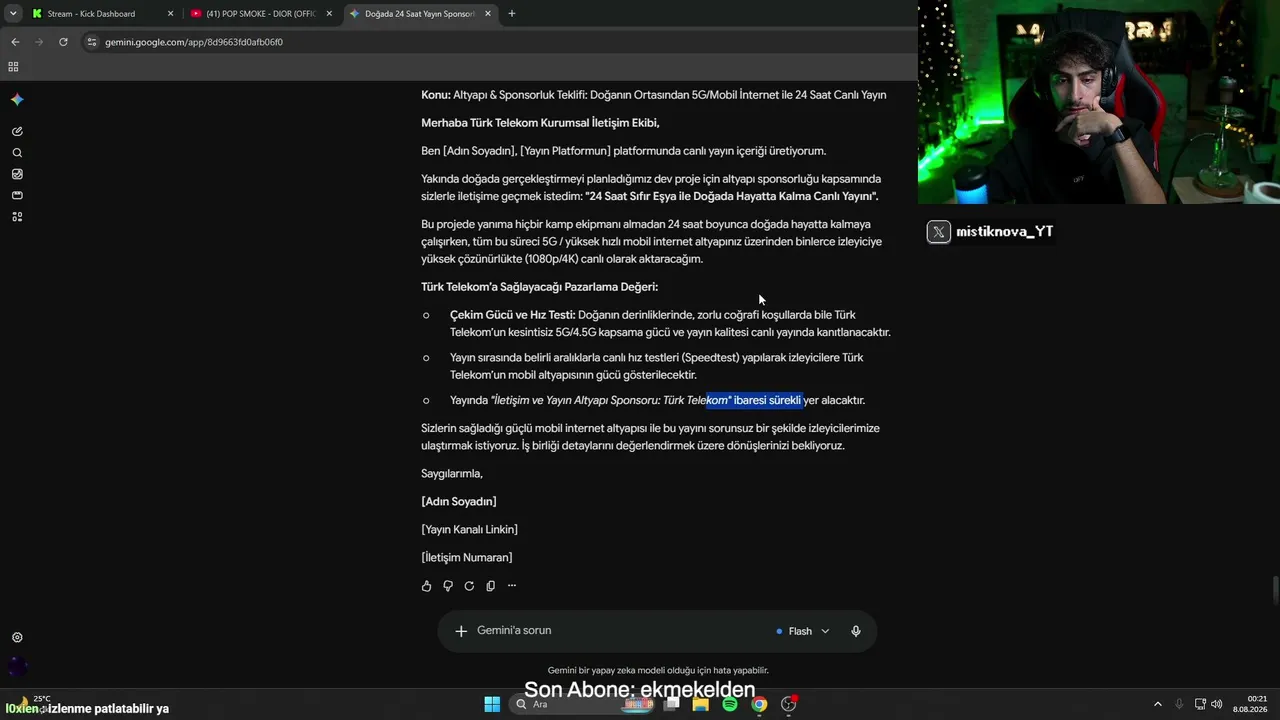Viewport: 1280px width, 720px height.
Task: Open the Windows Start menu
Action: 492,704
